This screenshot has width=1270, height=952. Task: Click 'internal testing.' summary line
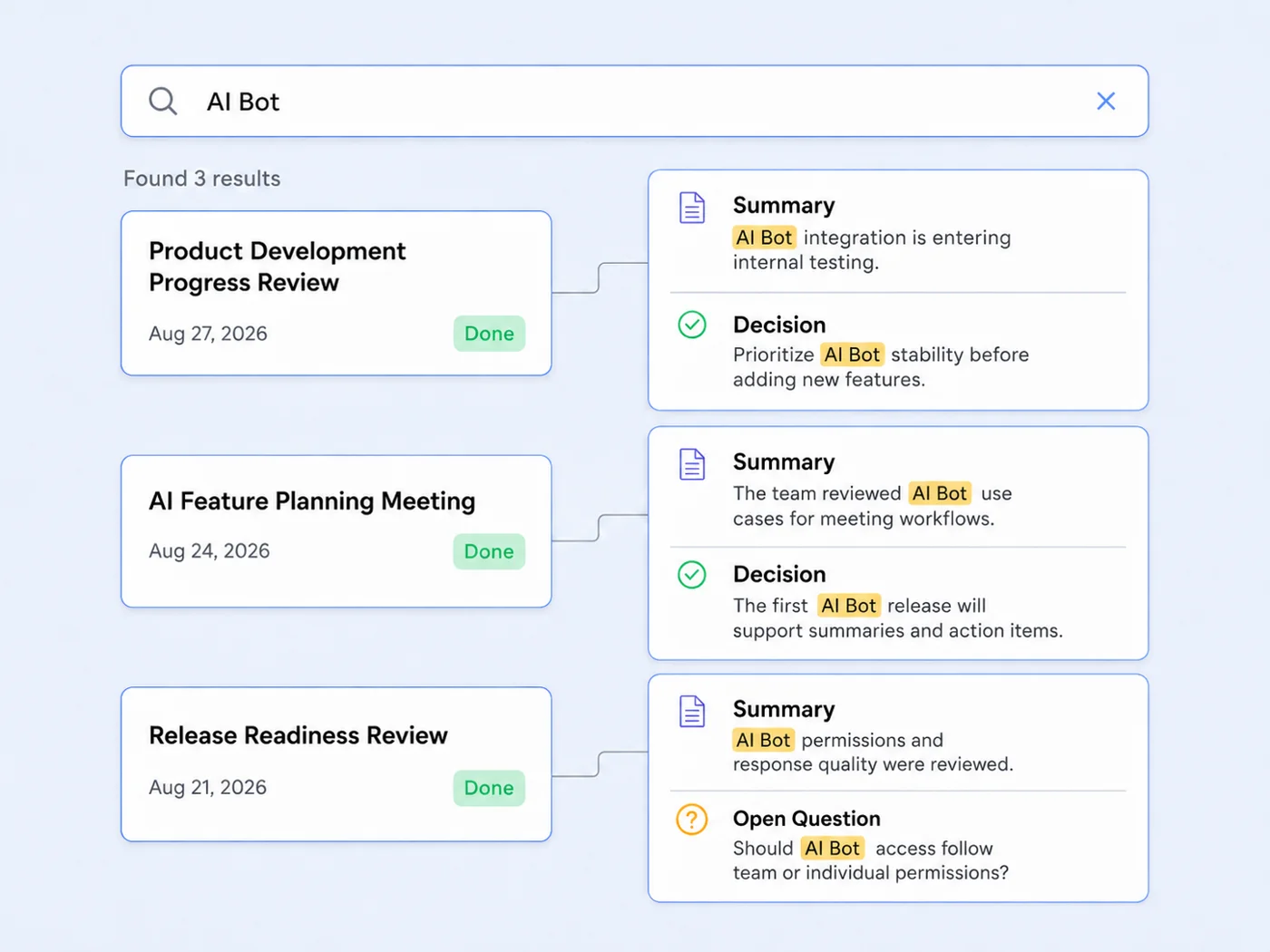[806, 263]
